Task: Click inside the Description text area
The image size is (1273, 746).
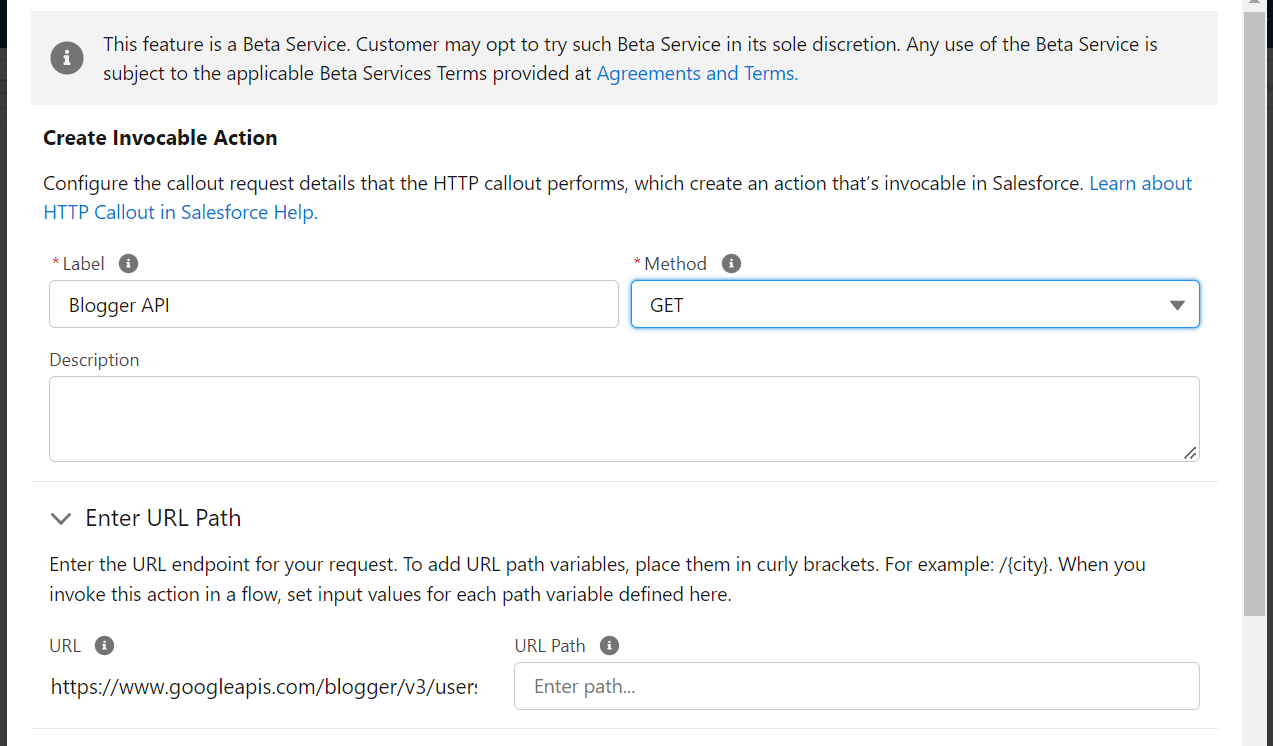Action: point(624,419)
